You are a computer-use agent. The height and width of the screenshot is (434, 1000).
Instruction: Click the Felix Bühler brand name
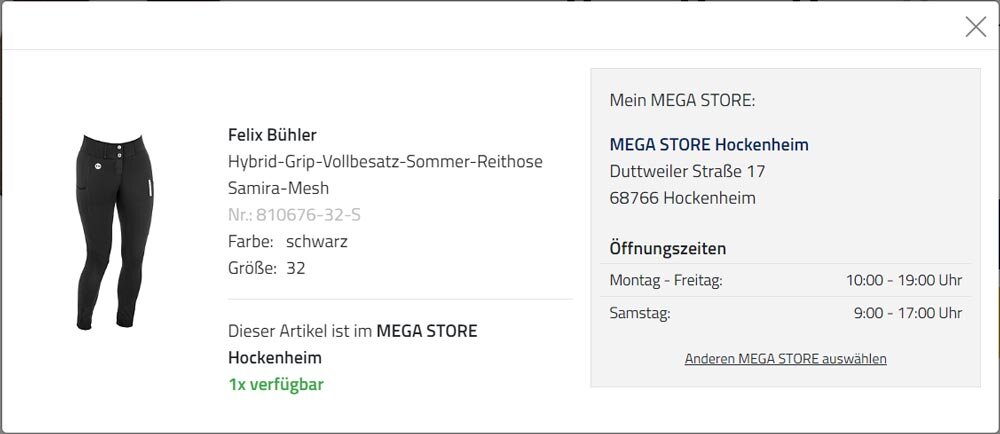[272, 135]
